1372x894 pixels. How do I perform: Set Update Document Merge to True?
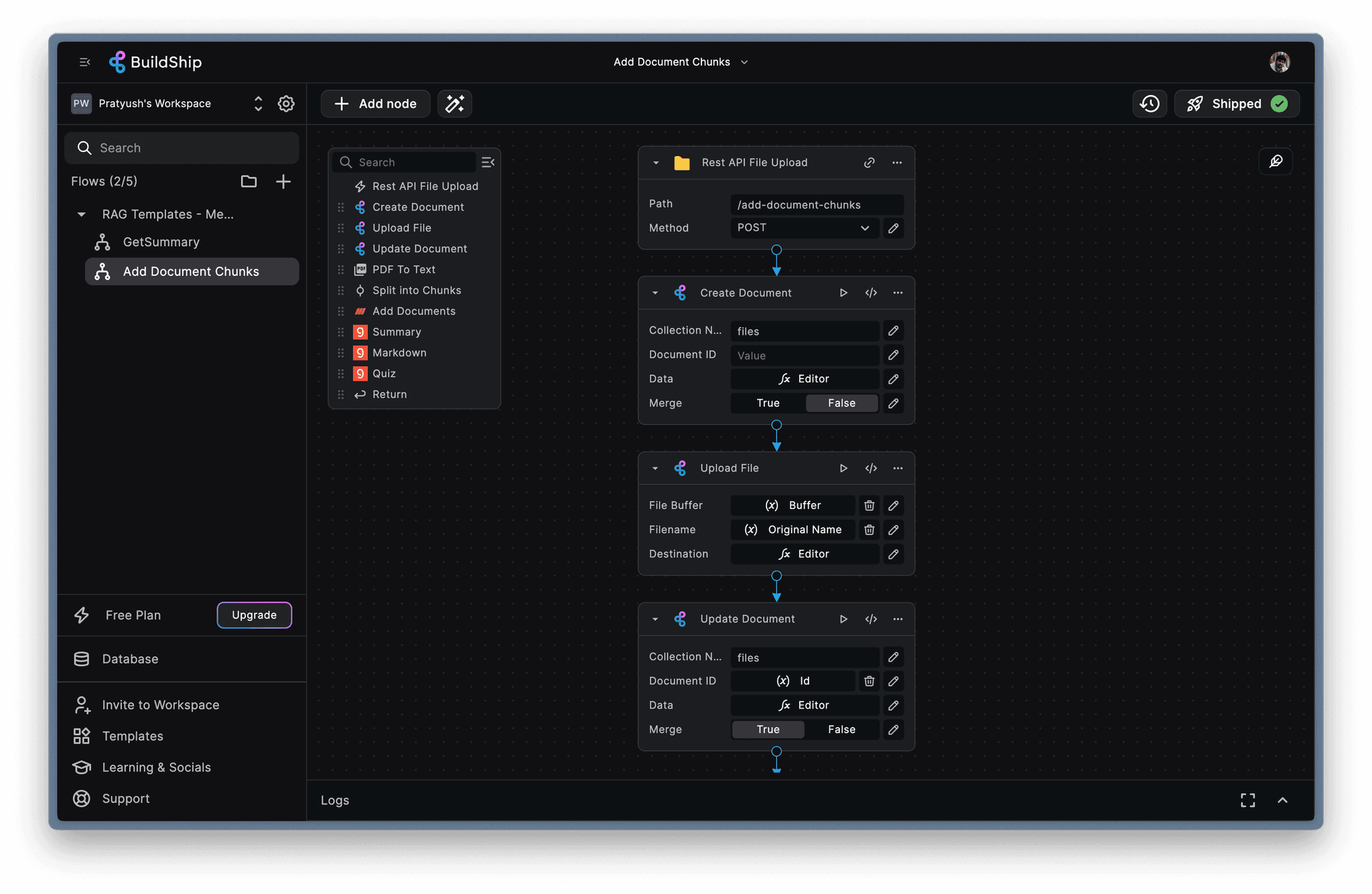[x=768, y=729]
